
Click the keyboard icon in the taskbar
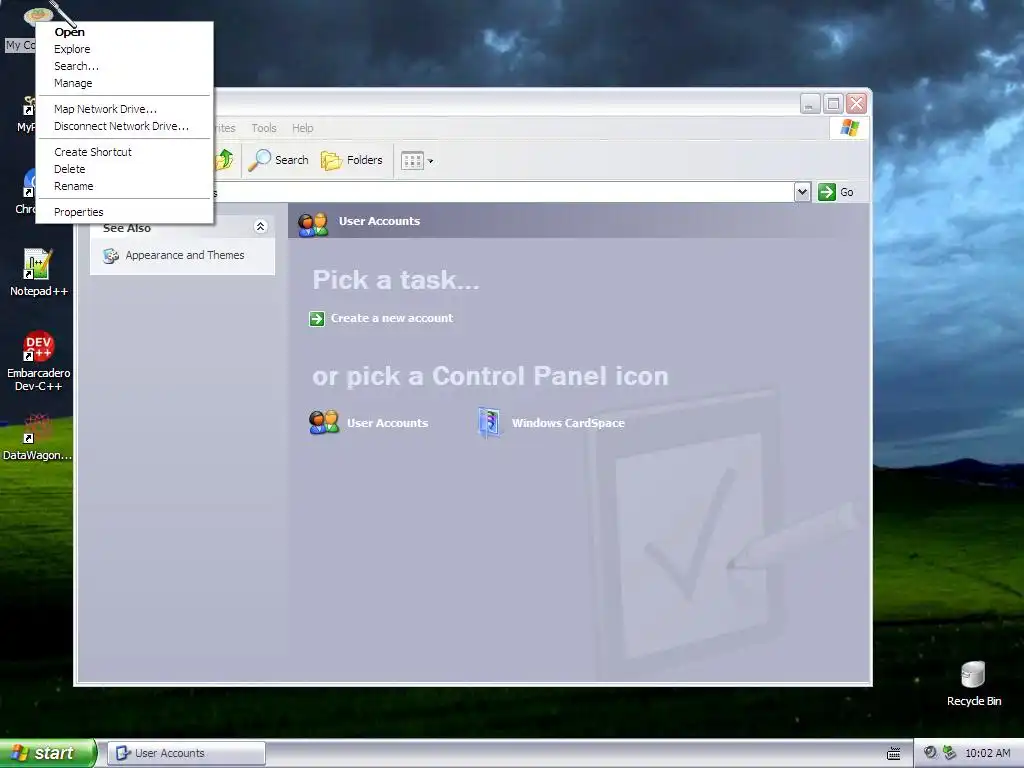point(893,754)
